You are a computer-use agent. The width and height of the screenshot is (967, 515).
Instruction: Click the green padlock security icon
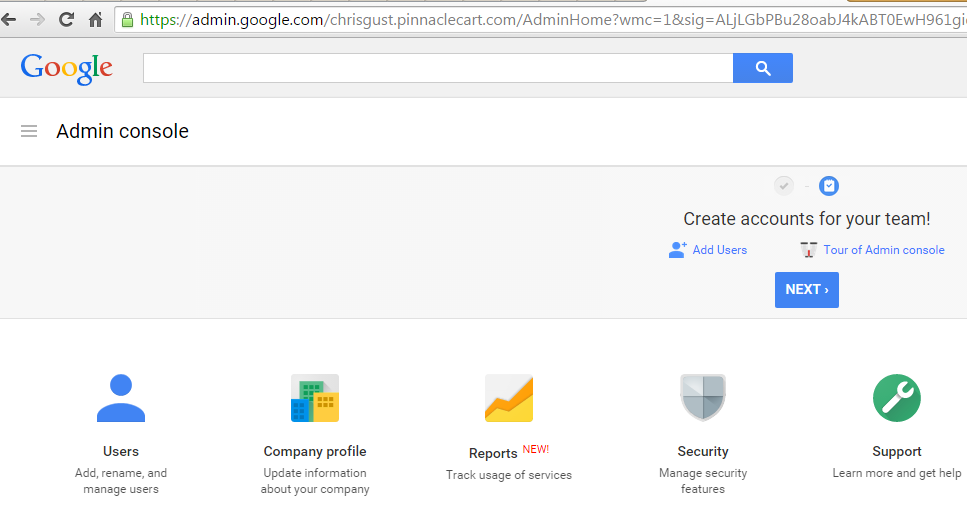(127, 20)
